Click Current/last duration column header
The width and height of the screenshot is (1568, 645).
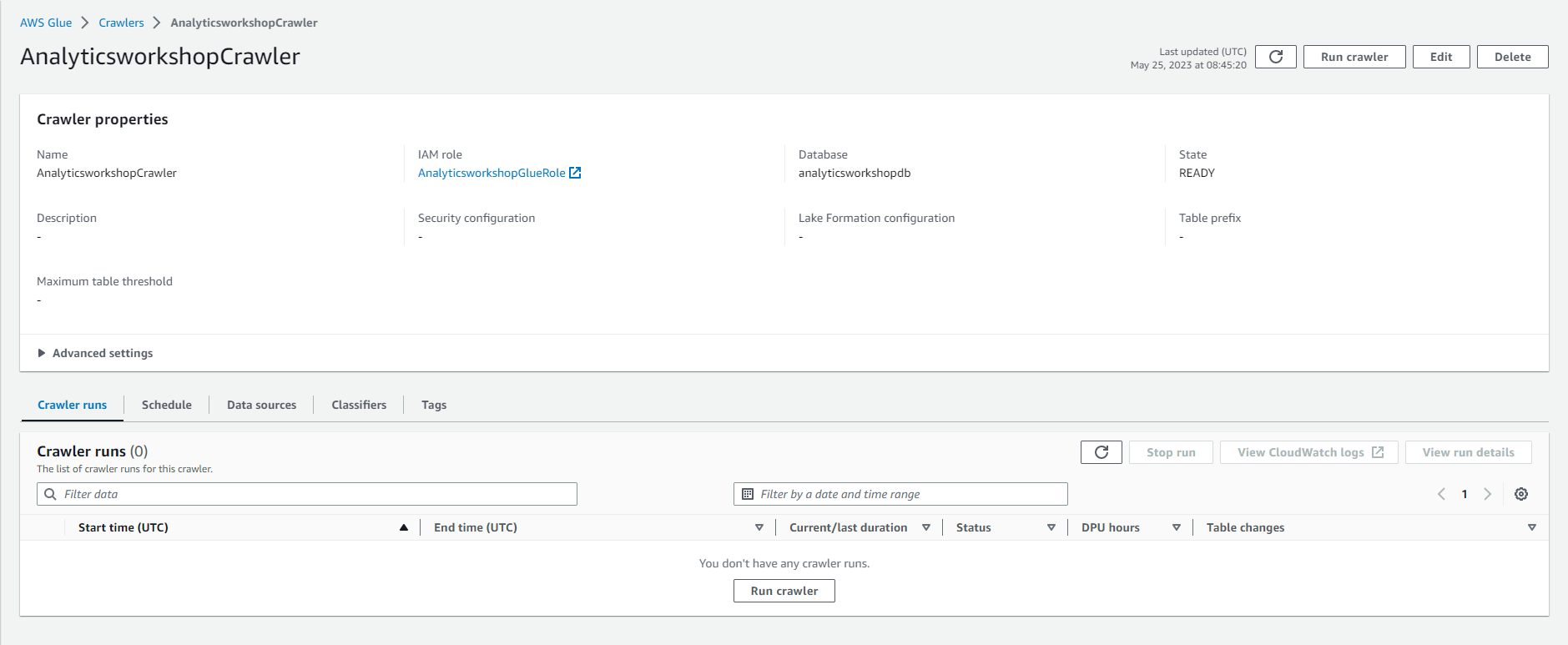849,527
